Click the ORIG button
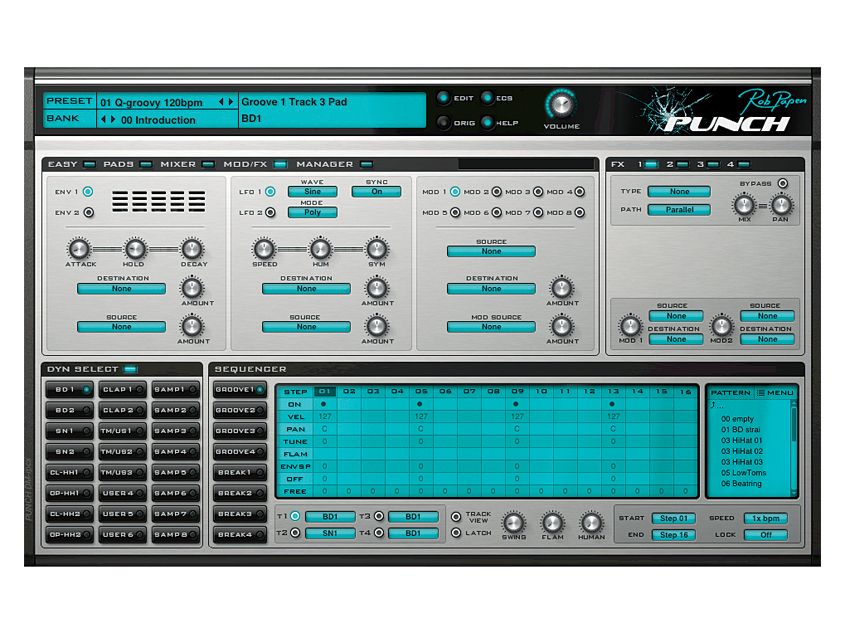 [443, 123]
